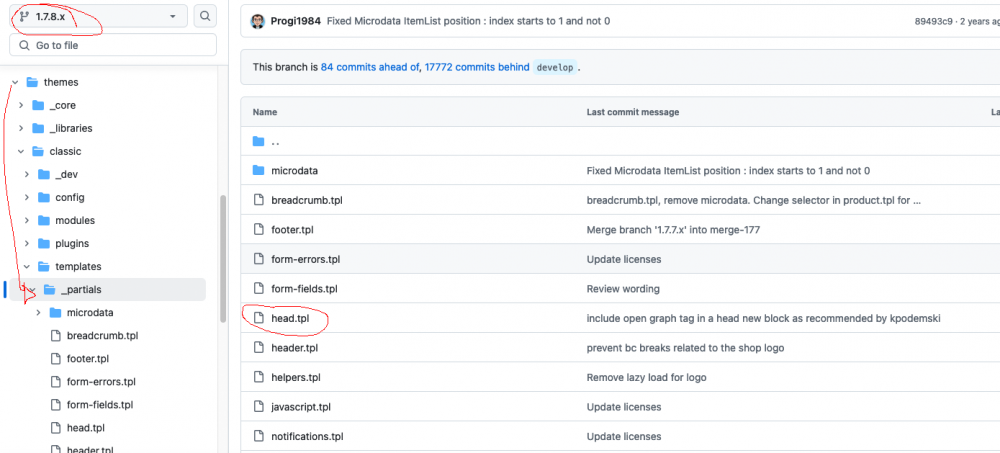This screenshot has height=453, width=1000.
Task: Click the microdata folder icon in file list
Action: [259, 170]
